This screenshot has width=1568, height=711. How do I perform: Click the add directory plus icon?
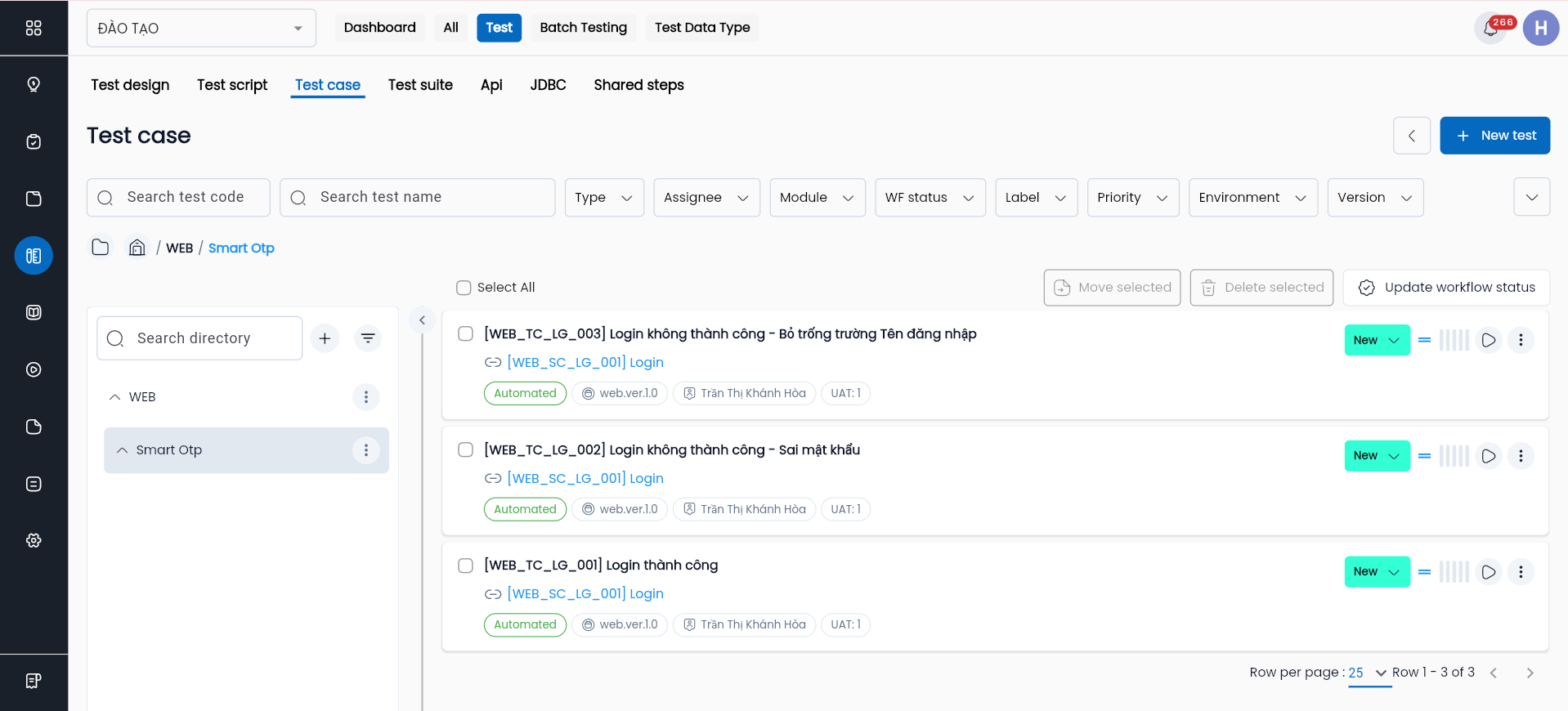[325, 338]
